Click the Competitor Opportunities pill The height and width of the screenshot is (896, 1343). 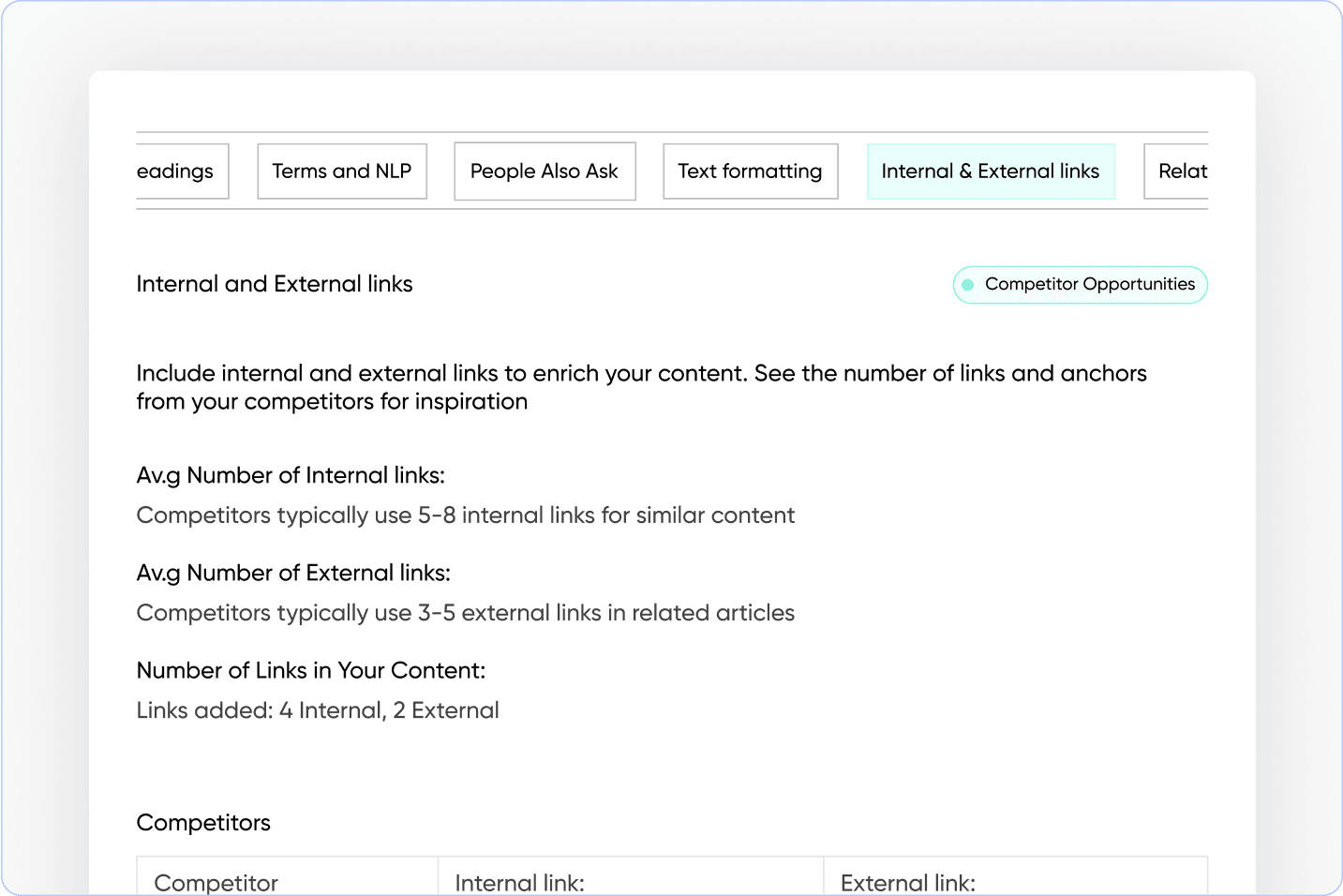(x=1079, y=284)
